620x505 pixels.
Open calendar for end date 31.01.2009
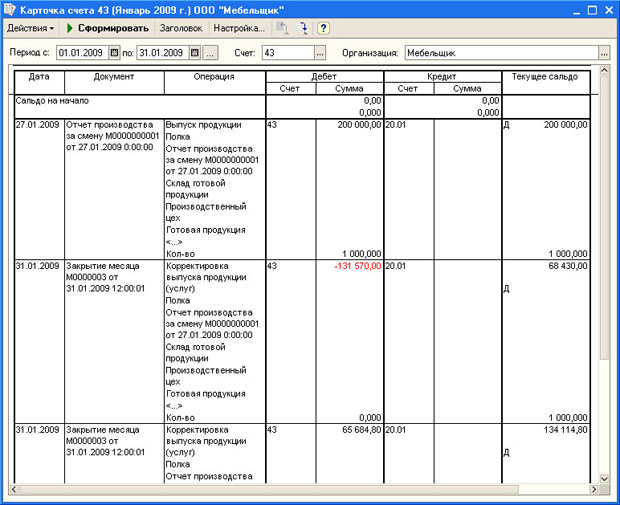pos(195,53)
